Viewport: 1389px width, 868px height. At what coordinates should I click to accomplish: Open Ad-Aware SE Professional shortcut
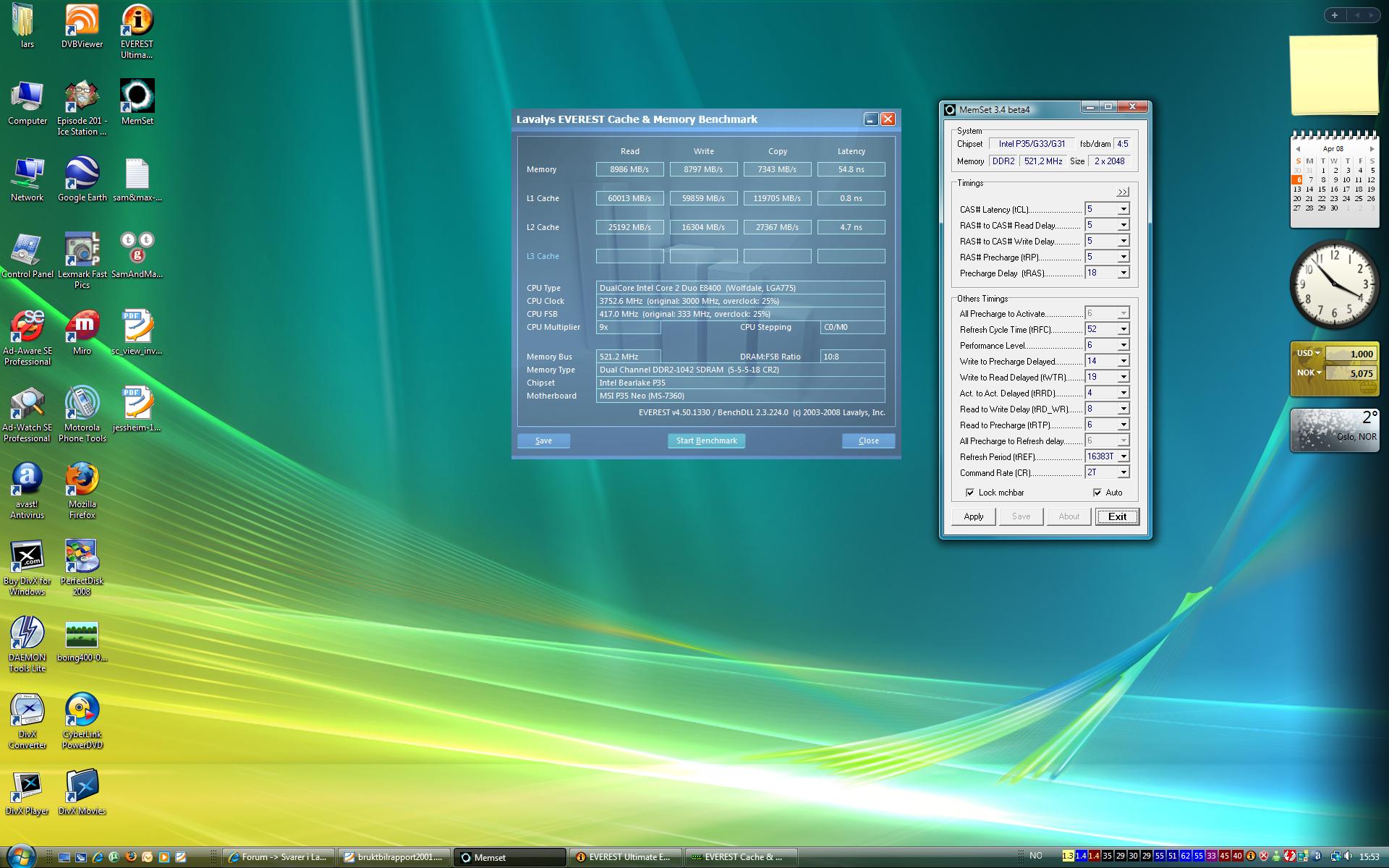point(27,337)
